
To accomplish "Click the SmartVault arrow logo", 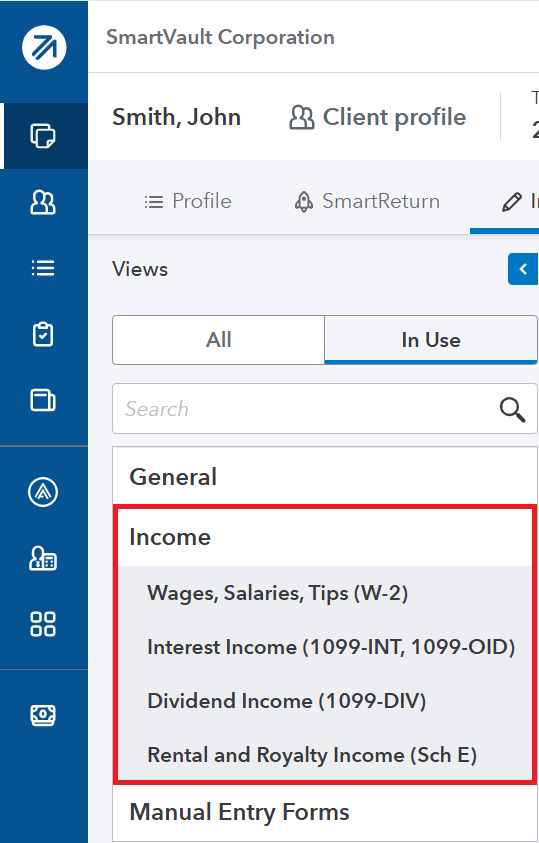I will [x=44, y=47].
